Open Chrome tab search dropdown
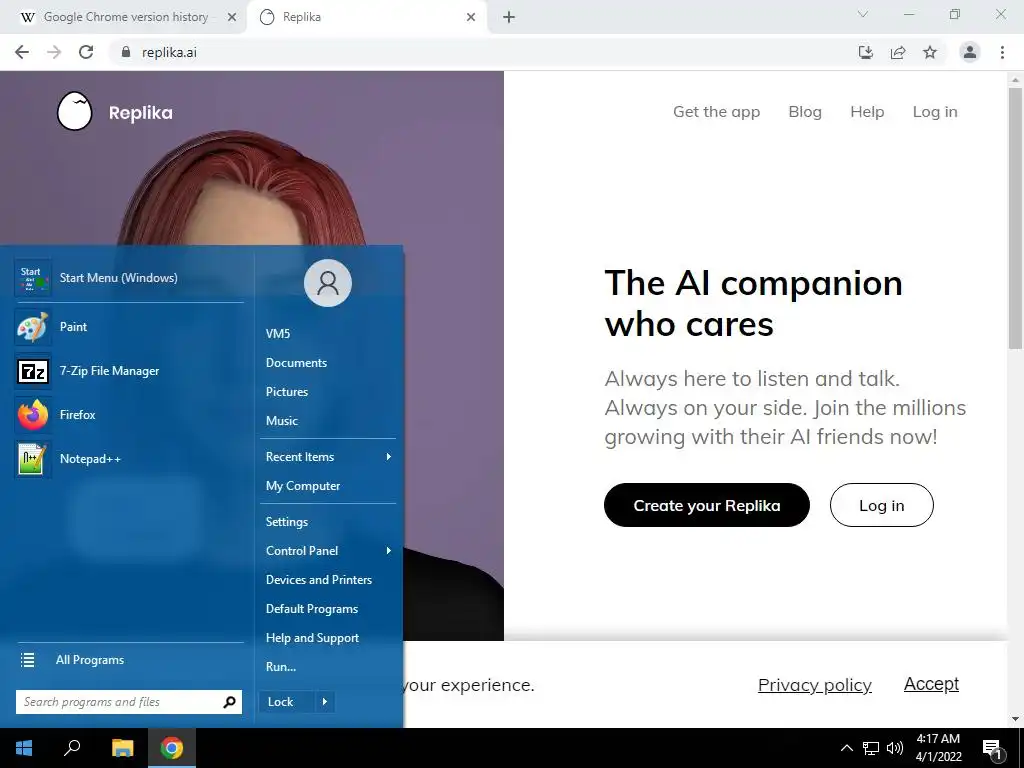The image size is (1024, 768). tap(863, 14)
